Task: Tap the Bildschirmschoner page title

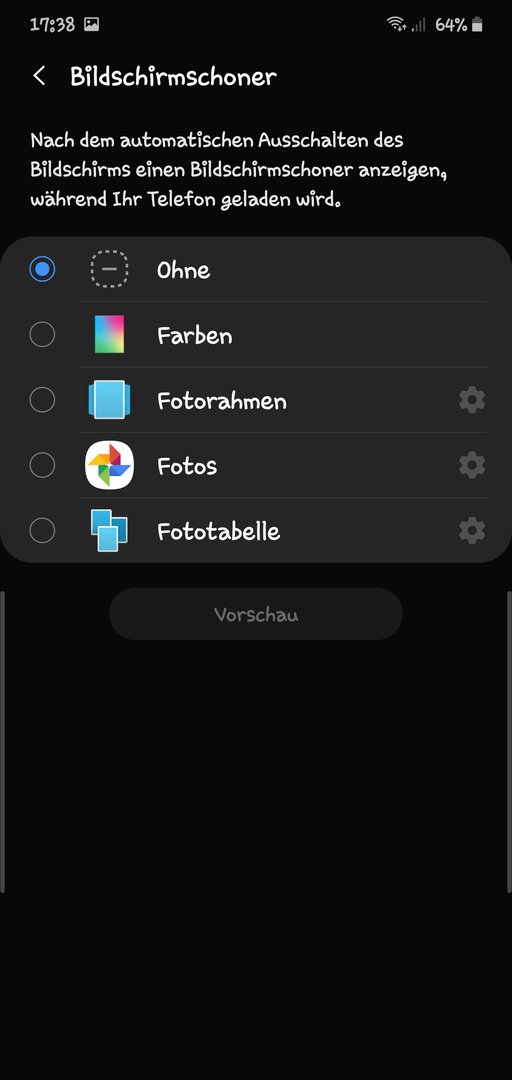Action: (x=173, y=76)
